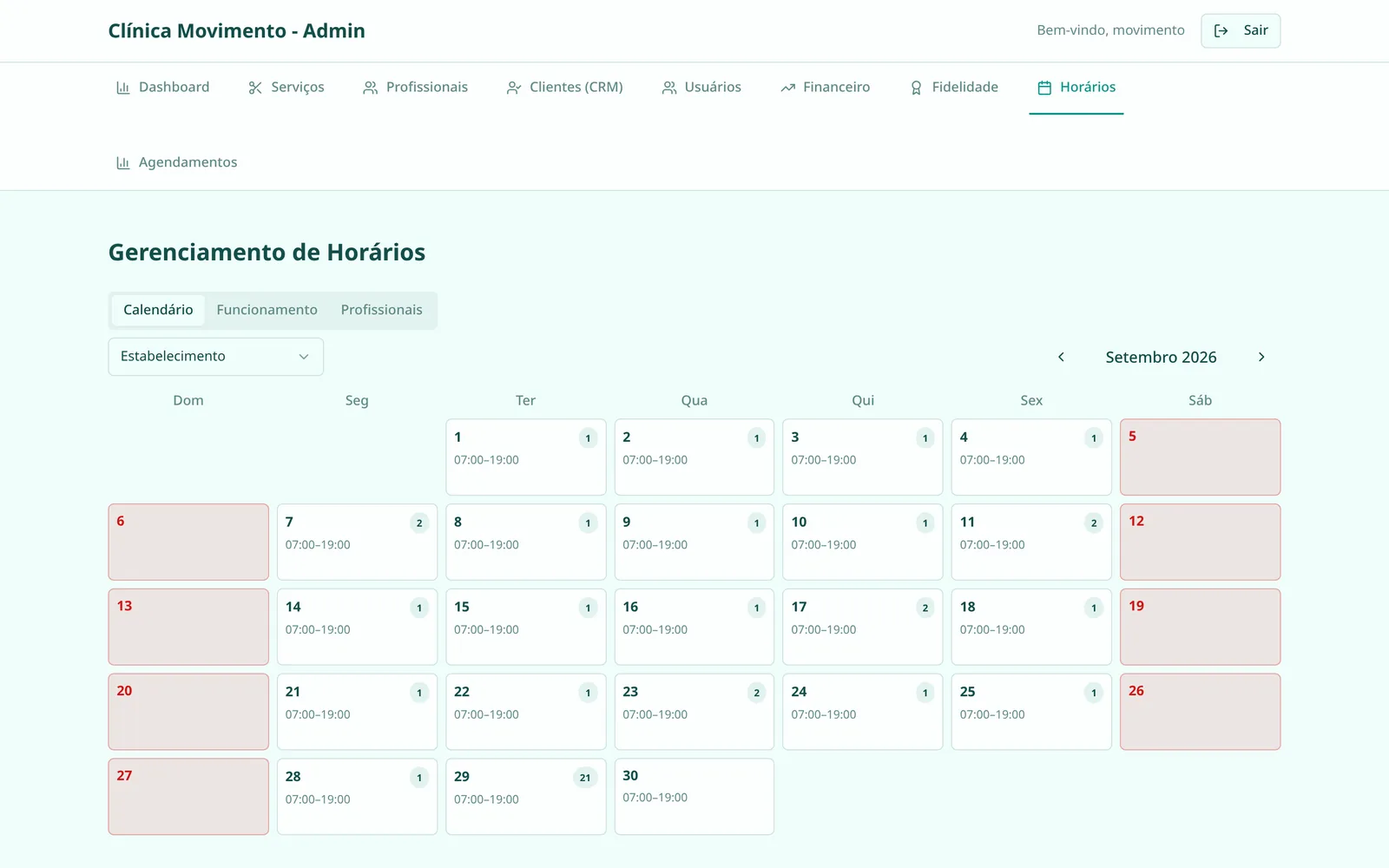Open the Fidelidade section
Screen dimensions: 1389x868
(x=954, y=88)
